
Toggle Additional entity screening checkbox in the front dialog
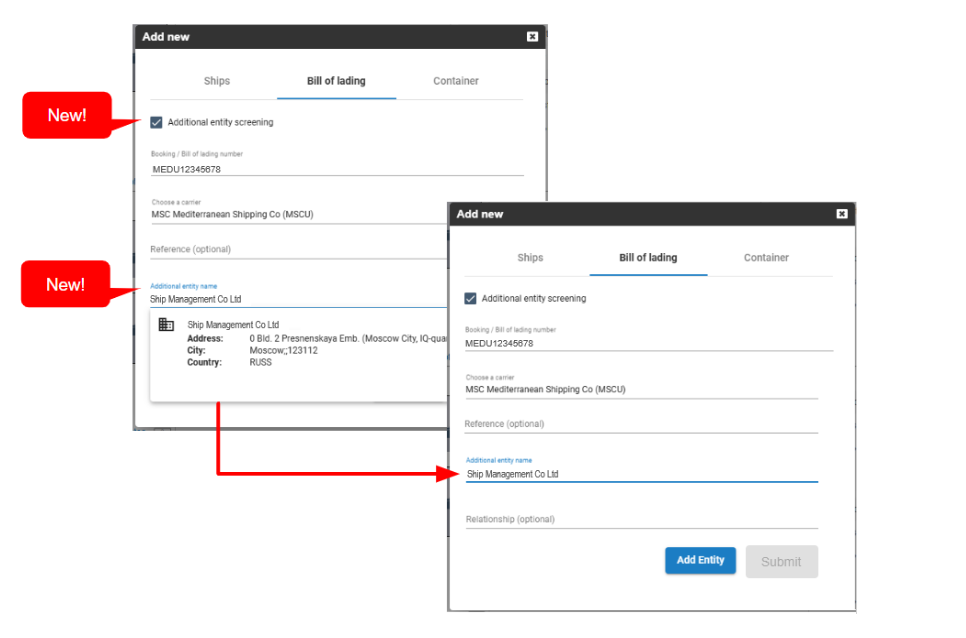click(471, 299)
